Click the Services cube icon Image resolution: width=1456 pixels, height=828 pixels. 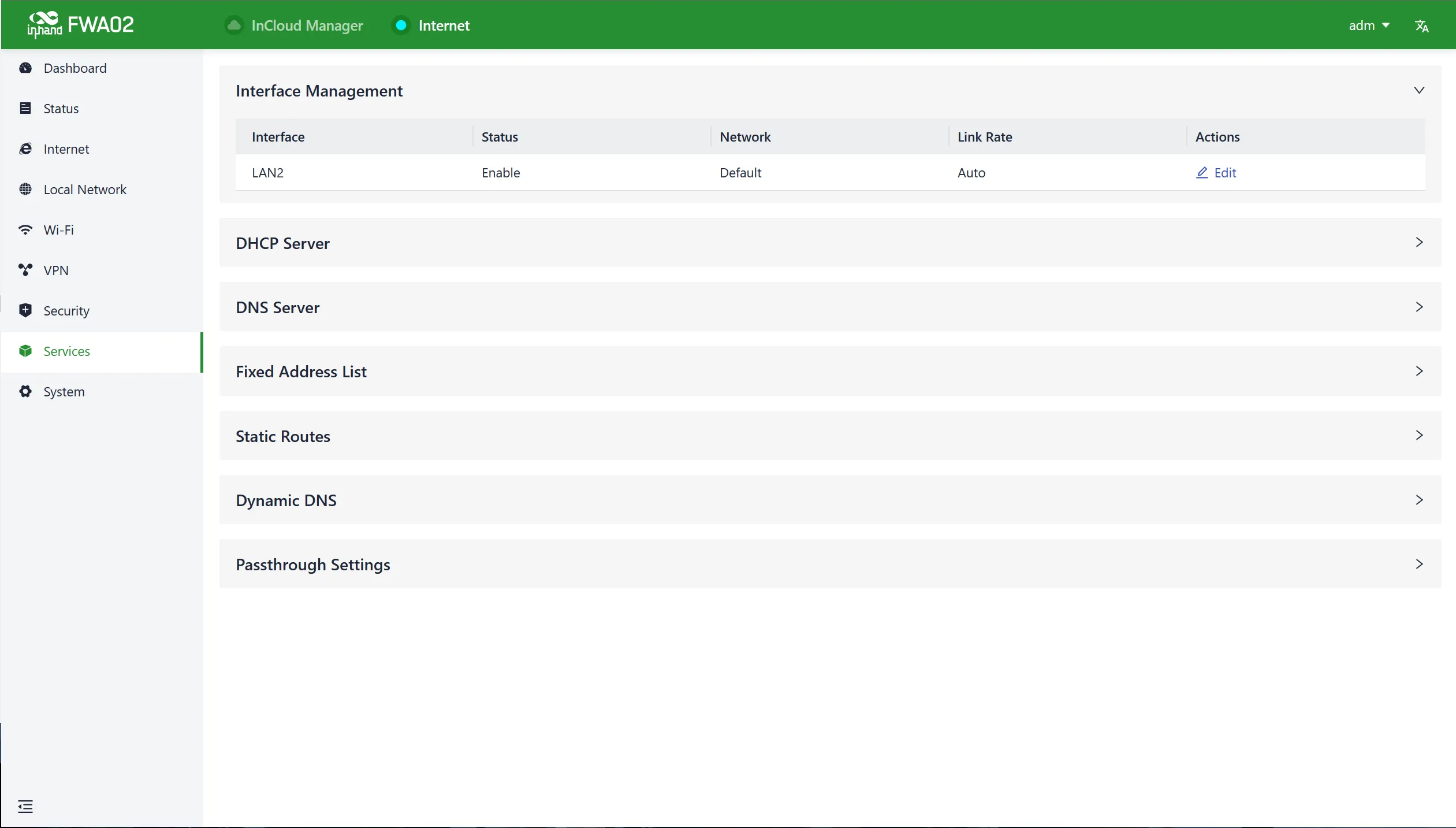point(25,351)
